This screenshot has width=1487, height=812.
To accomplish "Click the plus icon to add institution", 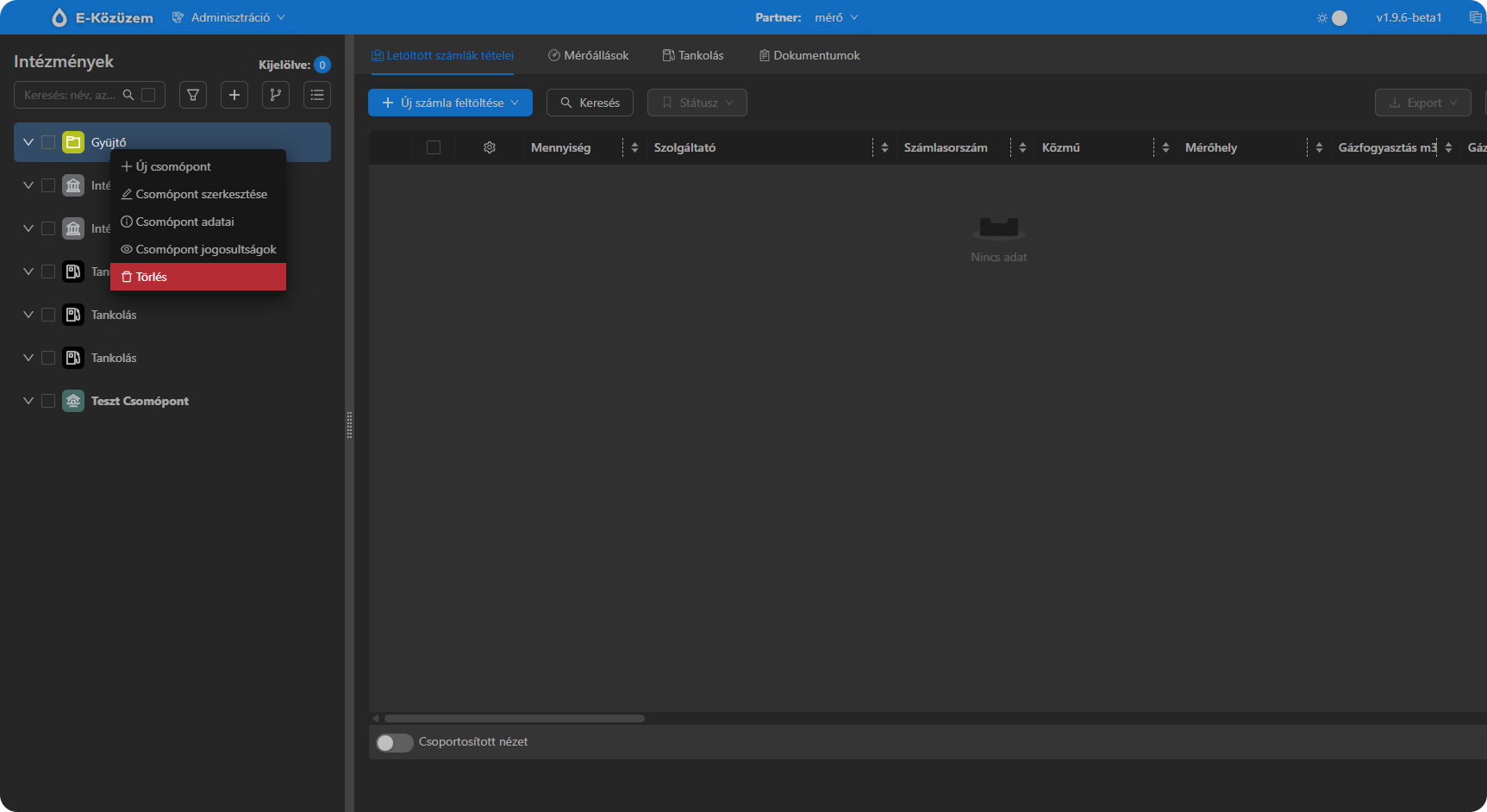I will [234, 95].
